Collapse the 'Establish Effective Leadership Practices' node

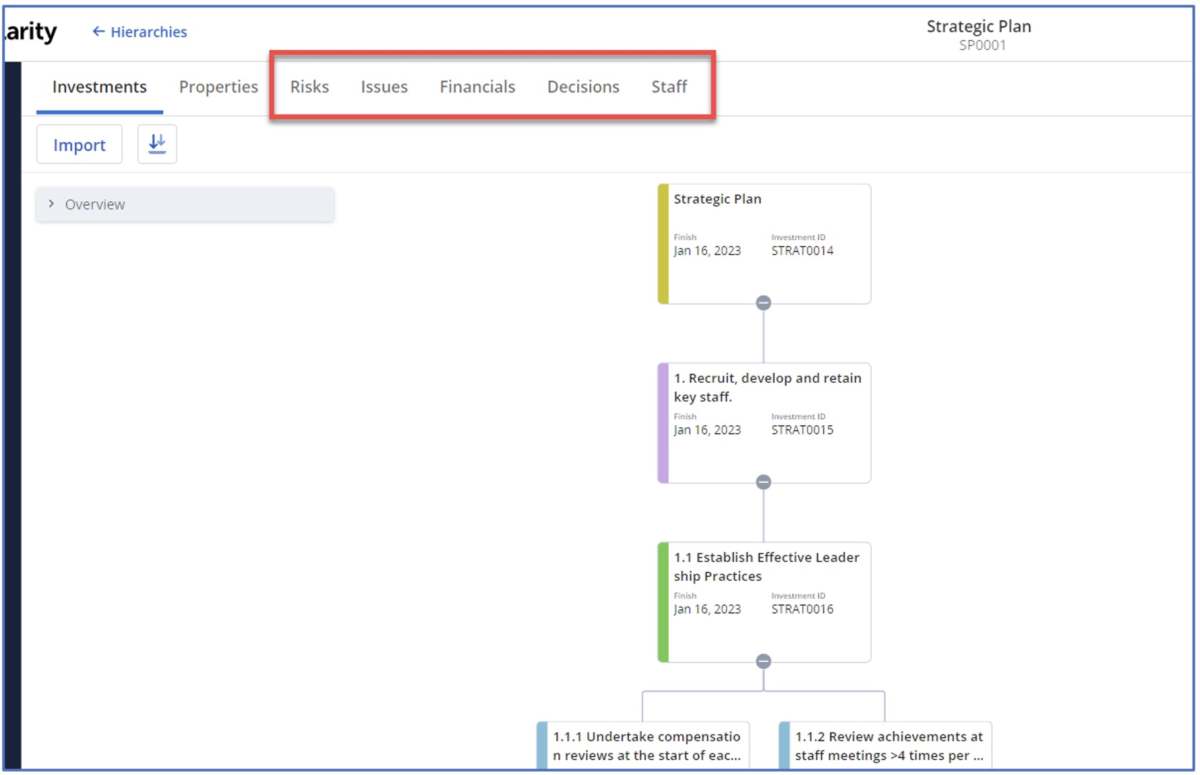[764, 660]
